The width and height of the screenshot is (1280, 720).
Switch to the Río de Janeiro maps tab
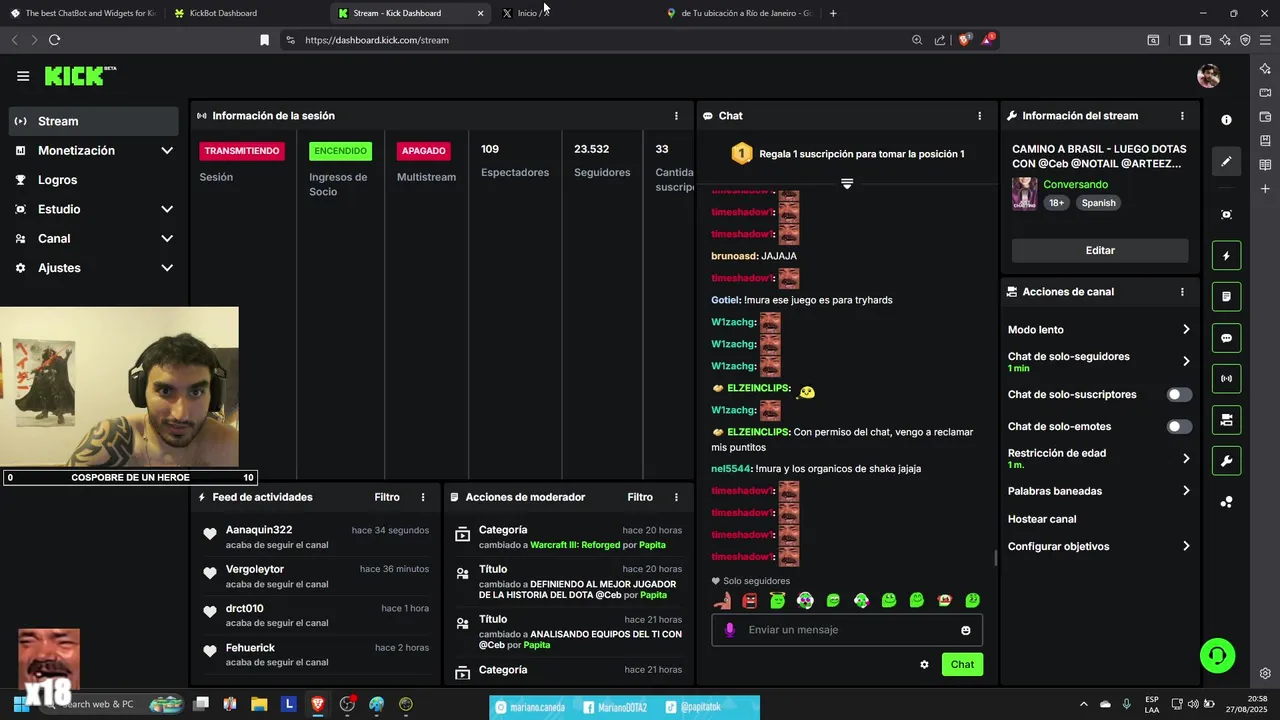pyautogui.click(x=738, y=13)
